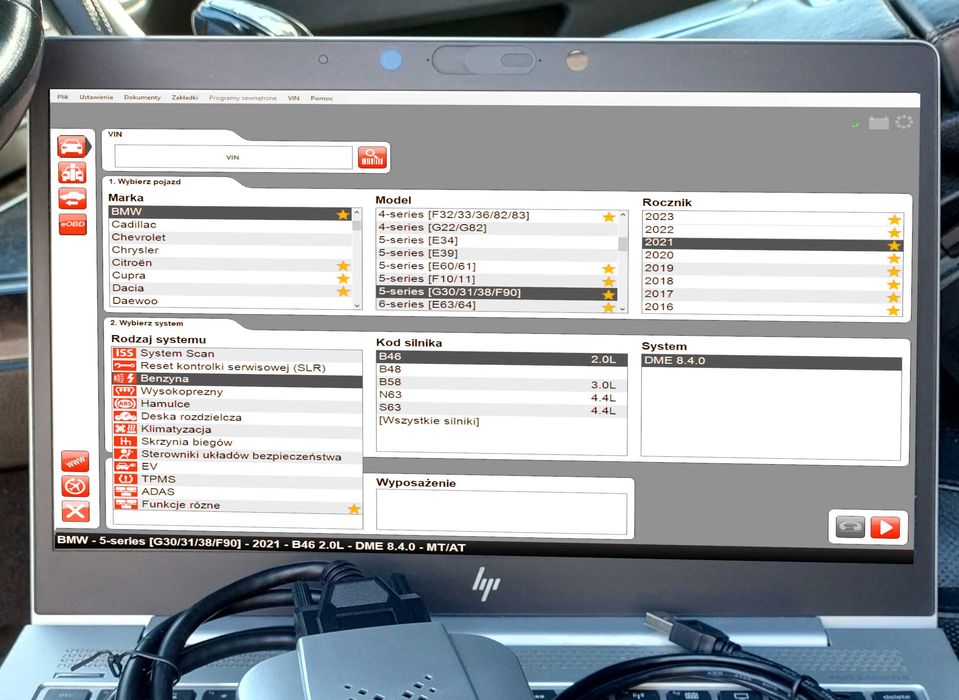Open the VIN menu
Viewport: 959px width, 700px height.
click(294, 98)
